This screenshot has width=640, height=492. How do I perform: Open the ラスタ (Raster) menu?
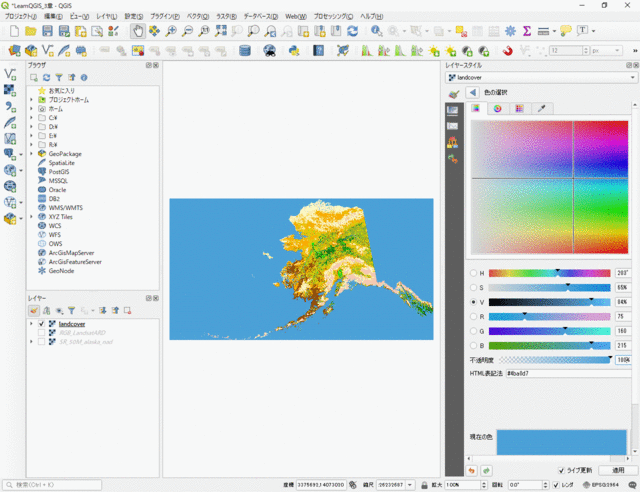226,17
